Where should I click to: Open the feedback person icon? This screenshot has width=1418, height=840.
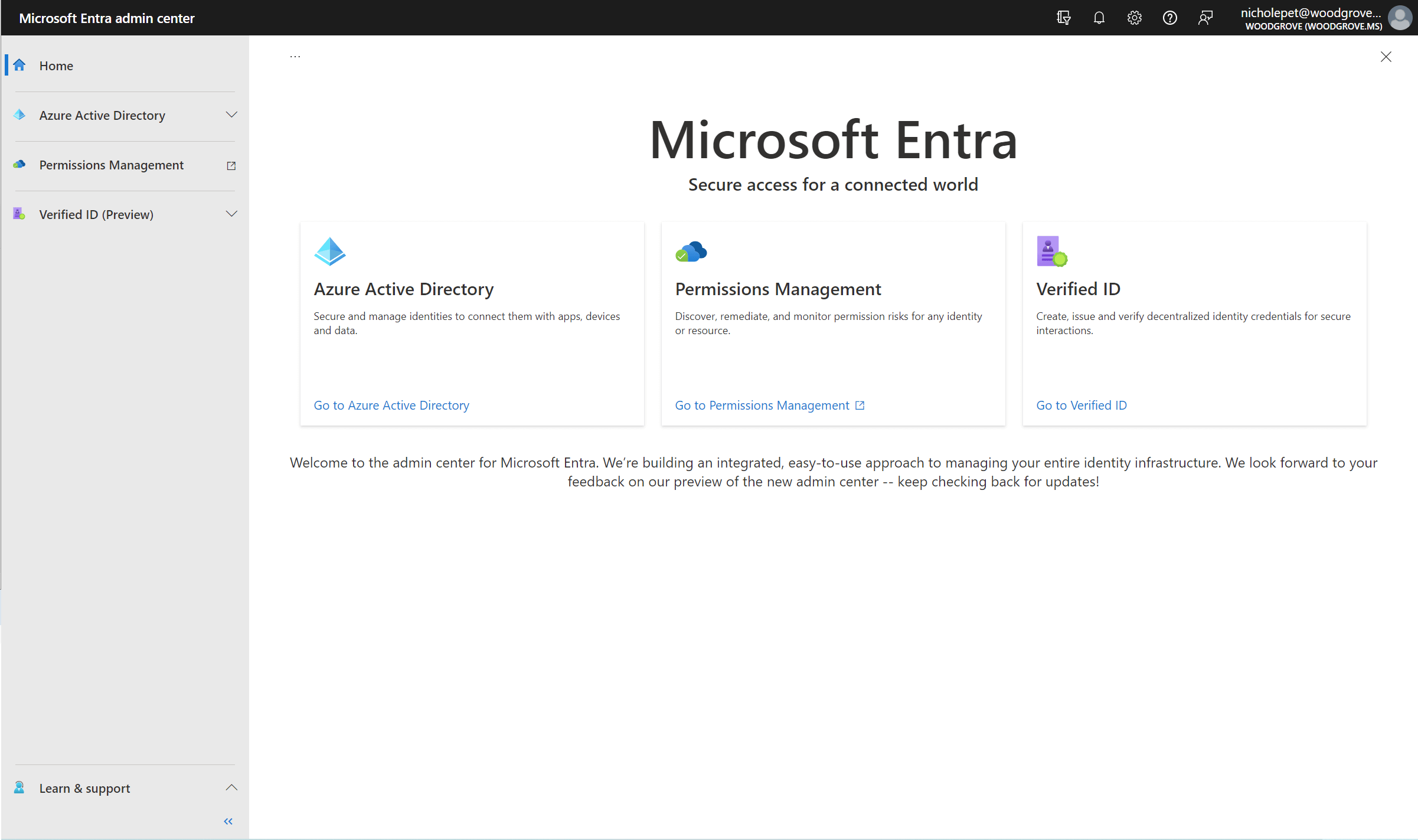[1205, 18]
